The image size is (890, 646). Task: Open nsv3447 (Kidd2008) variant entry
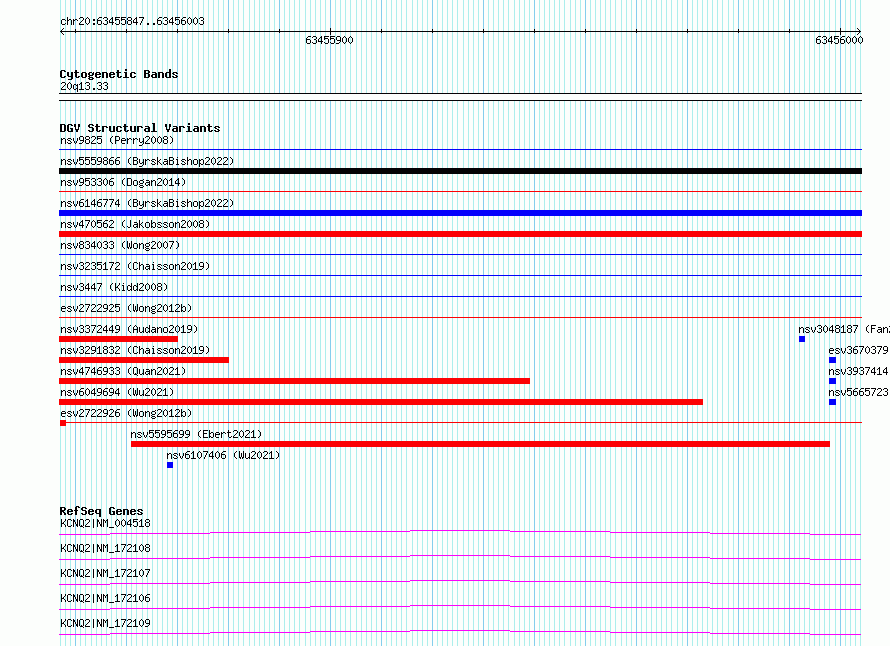[x=114, y=287]
